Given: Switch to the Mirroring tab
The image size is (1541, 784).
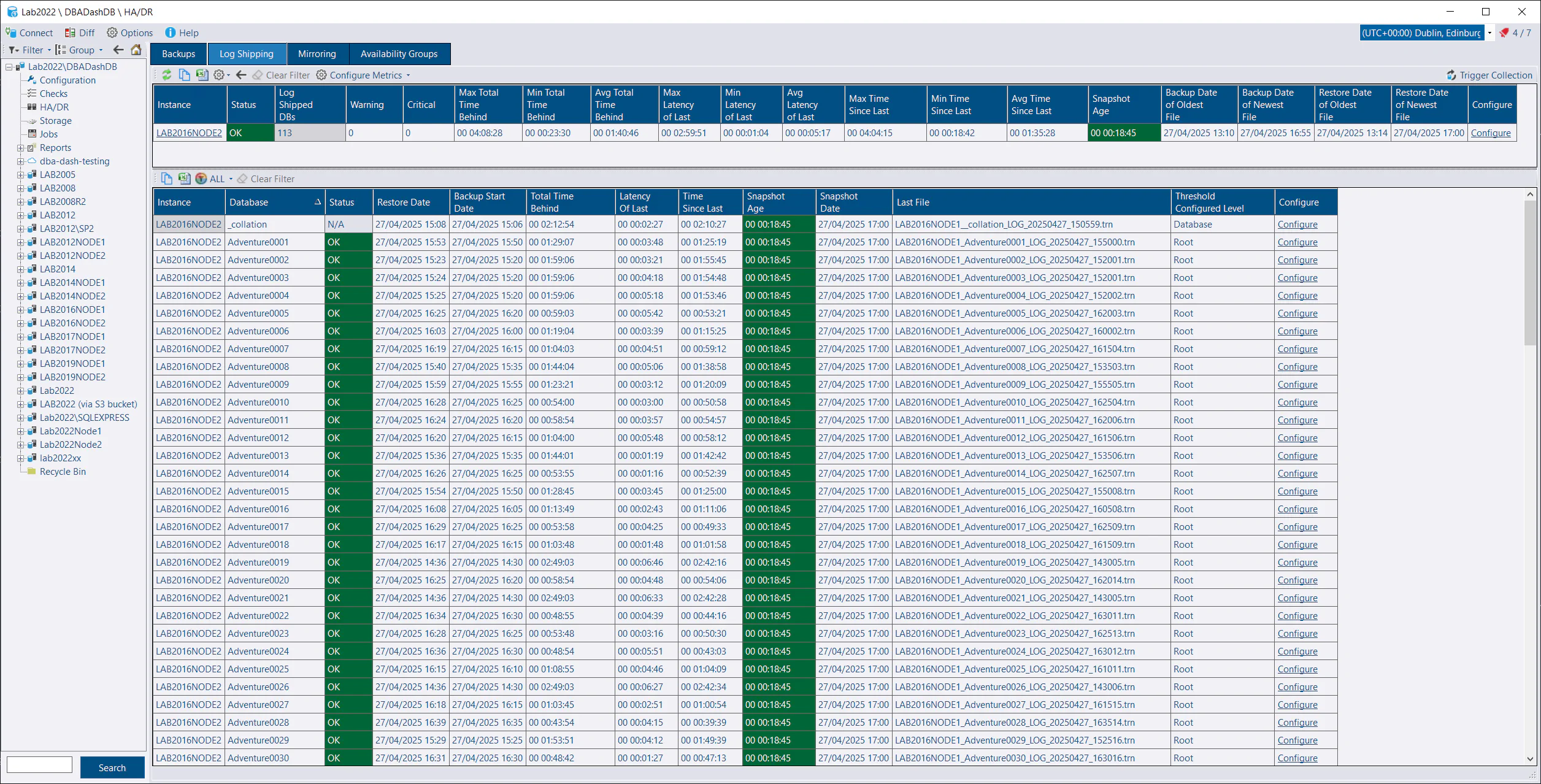Looking at the screenshot, I should pos(317,54).
